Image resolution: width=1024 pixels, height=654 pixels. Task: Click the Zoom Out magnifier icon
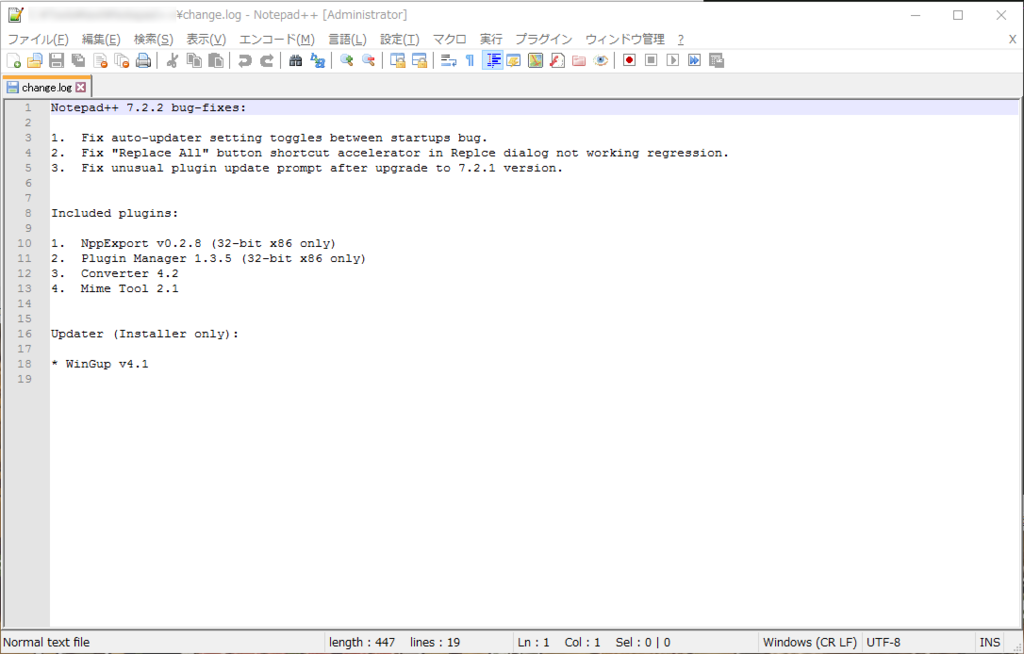(x=368, y=61)
